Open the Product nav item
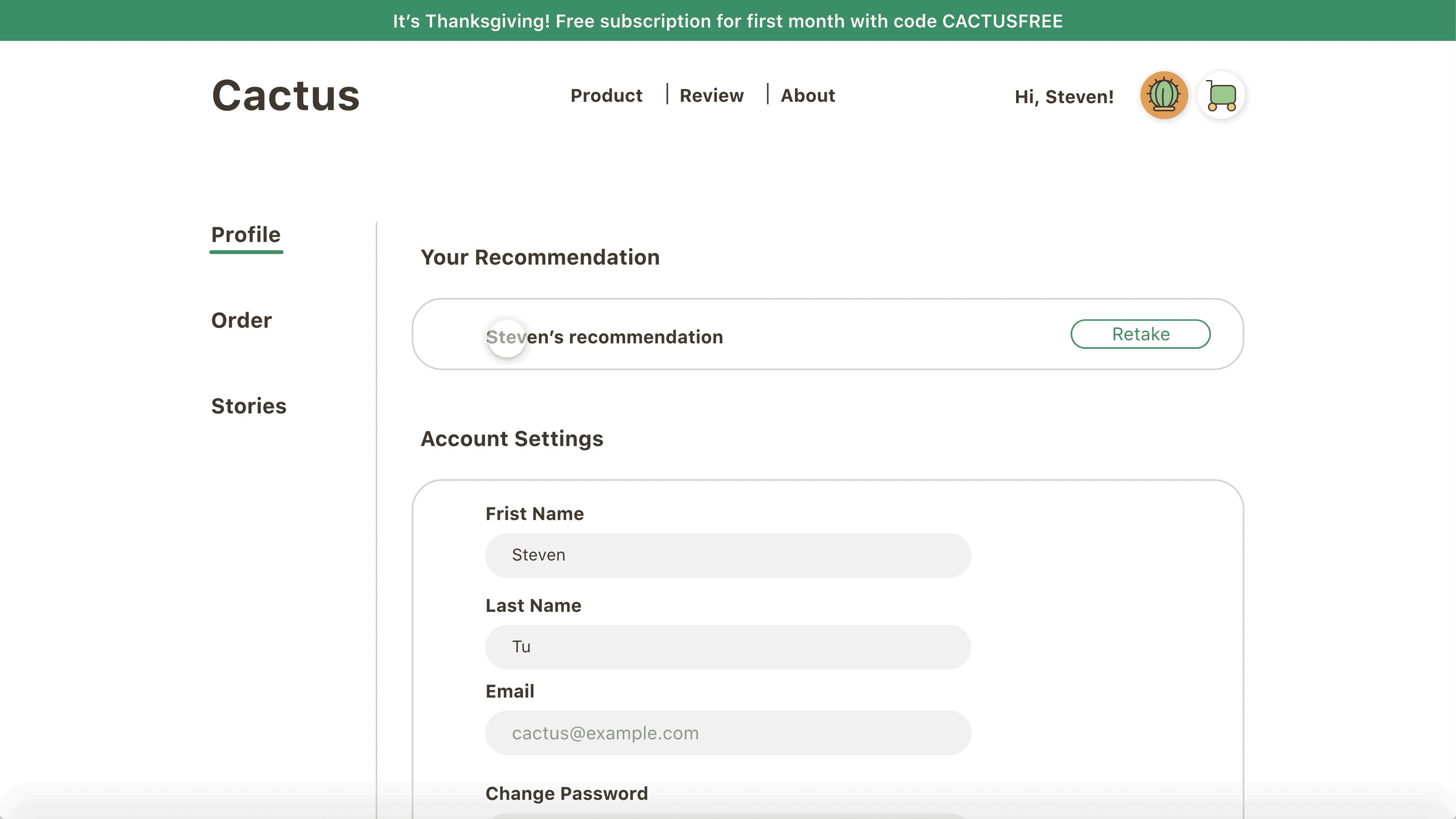Image resolution: width=1456 pixels, height=819 pixels. pos(606,96)
